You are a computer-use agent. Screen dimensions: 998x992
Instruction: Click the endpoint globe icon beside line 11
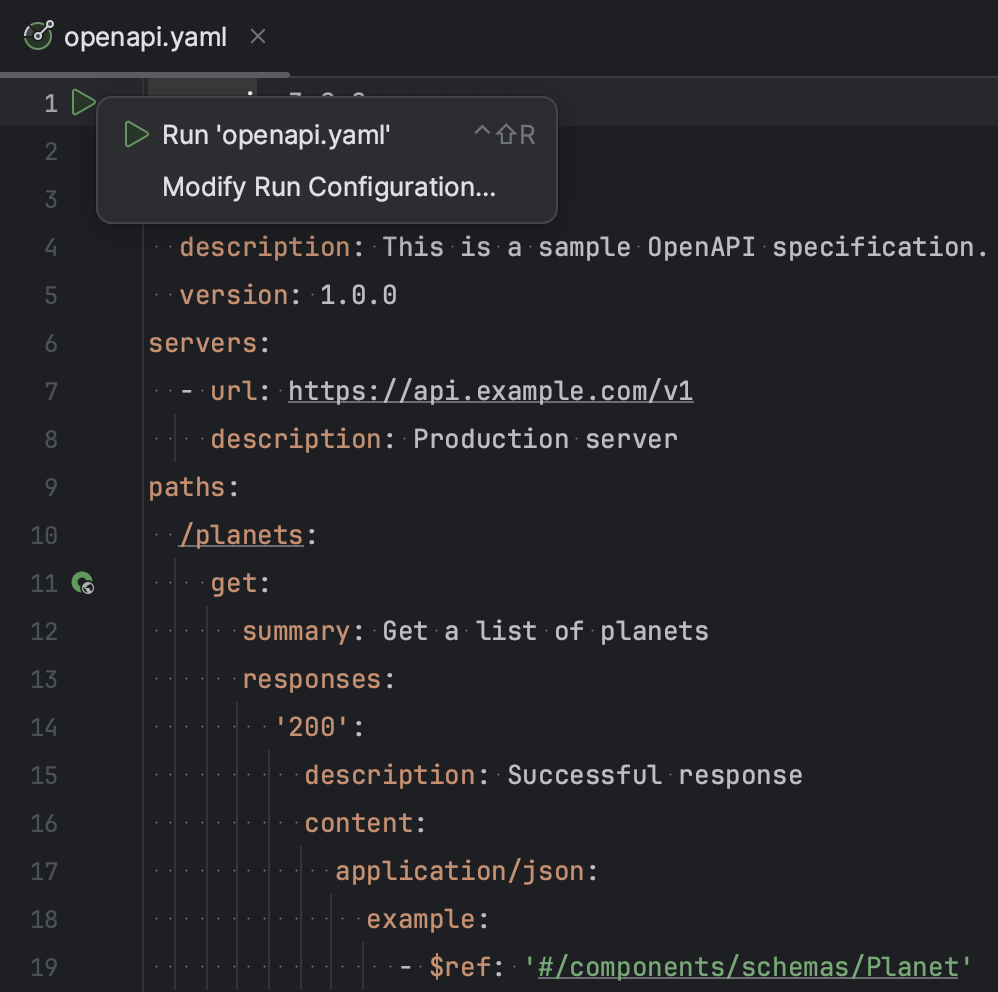coord(84,583)
